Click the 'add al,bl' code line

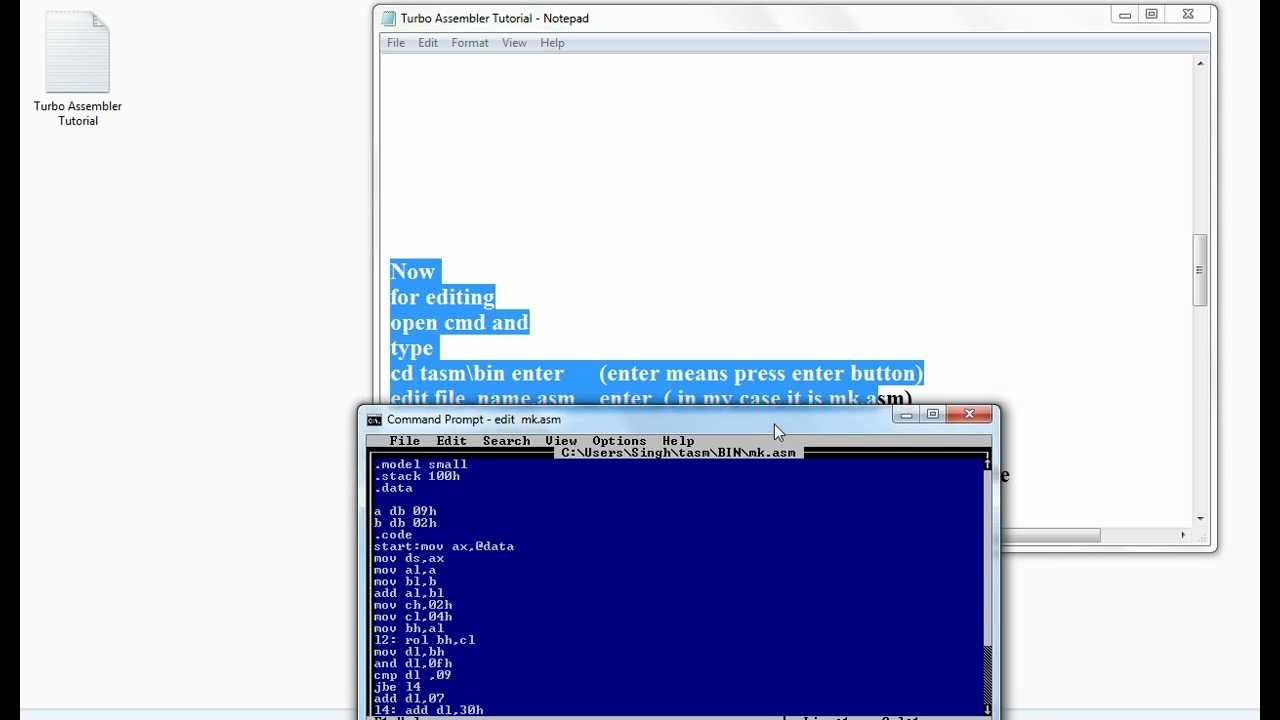point(409,593)
